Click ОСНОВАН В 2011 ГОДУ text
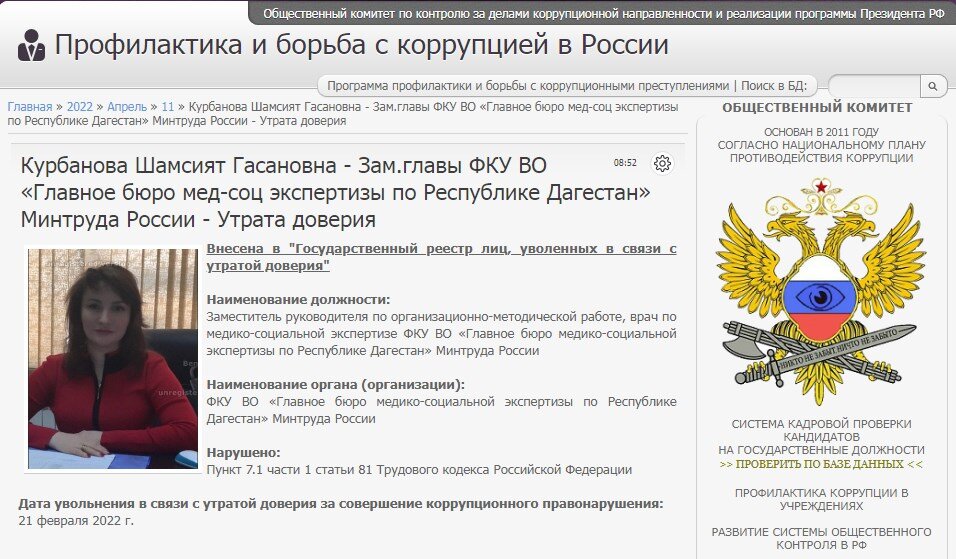 [821, 132]
